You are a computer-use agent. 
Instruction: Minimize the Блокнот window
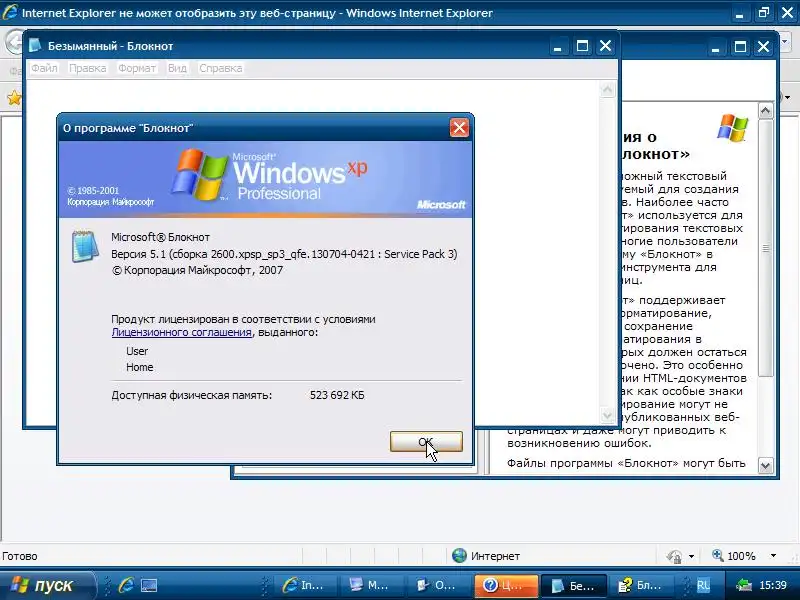(x=558, y=46)
